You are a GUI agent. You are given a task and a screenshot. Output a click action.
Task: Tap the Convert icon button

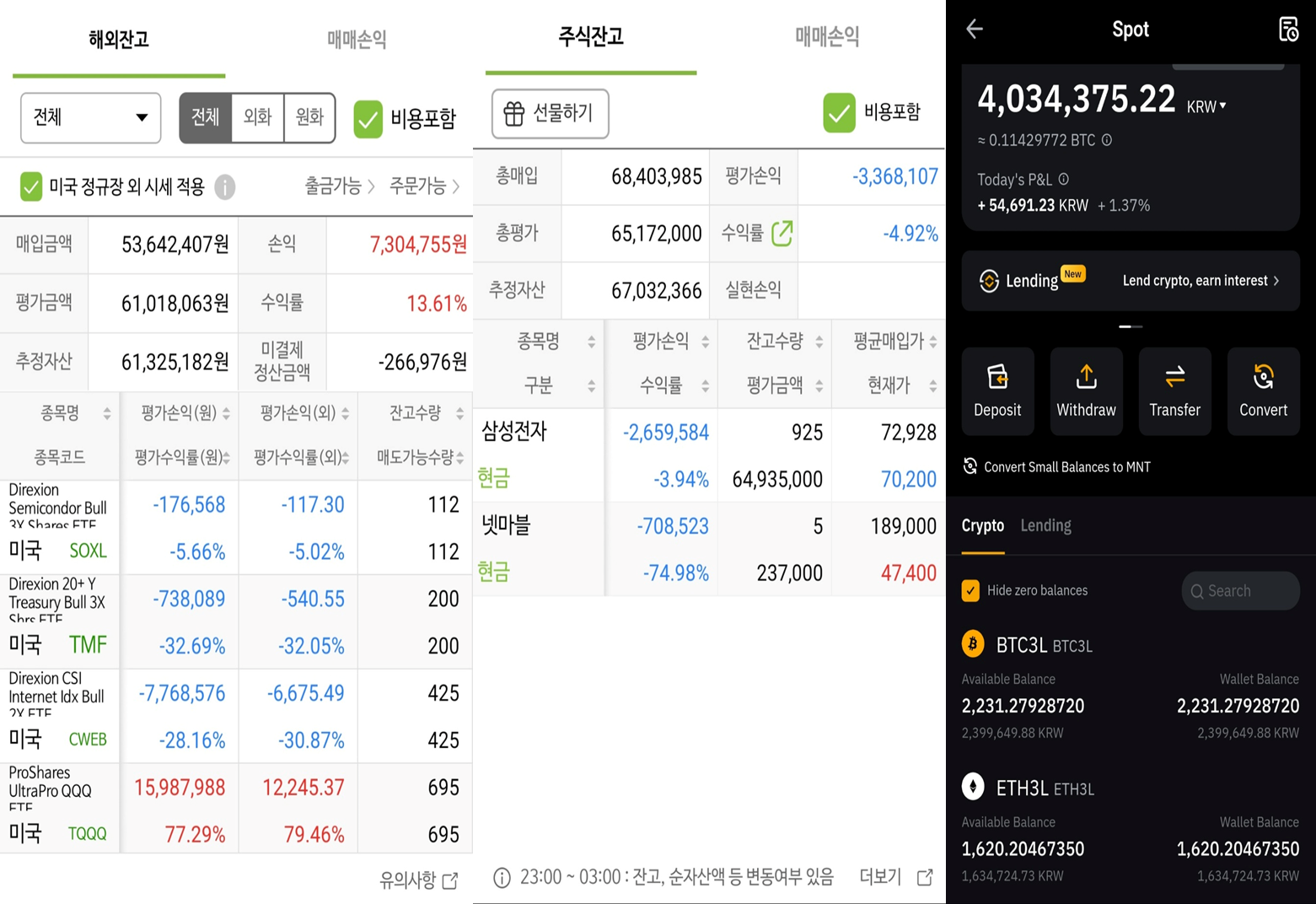[x=1263, y=391]
